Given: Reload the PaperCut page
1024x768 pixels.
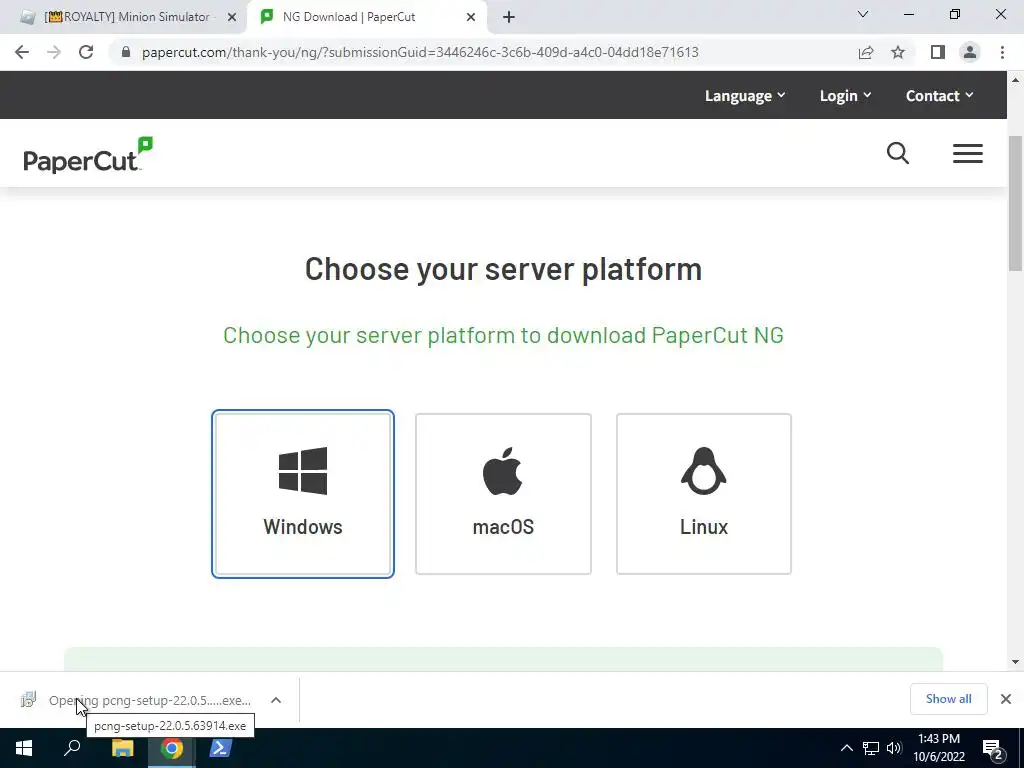Looking at the screenshot, I should tap(86, 52).
